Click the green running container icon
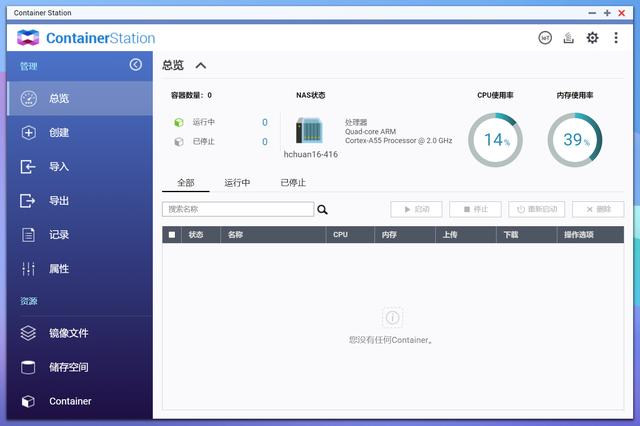 [179, 122]
